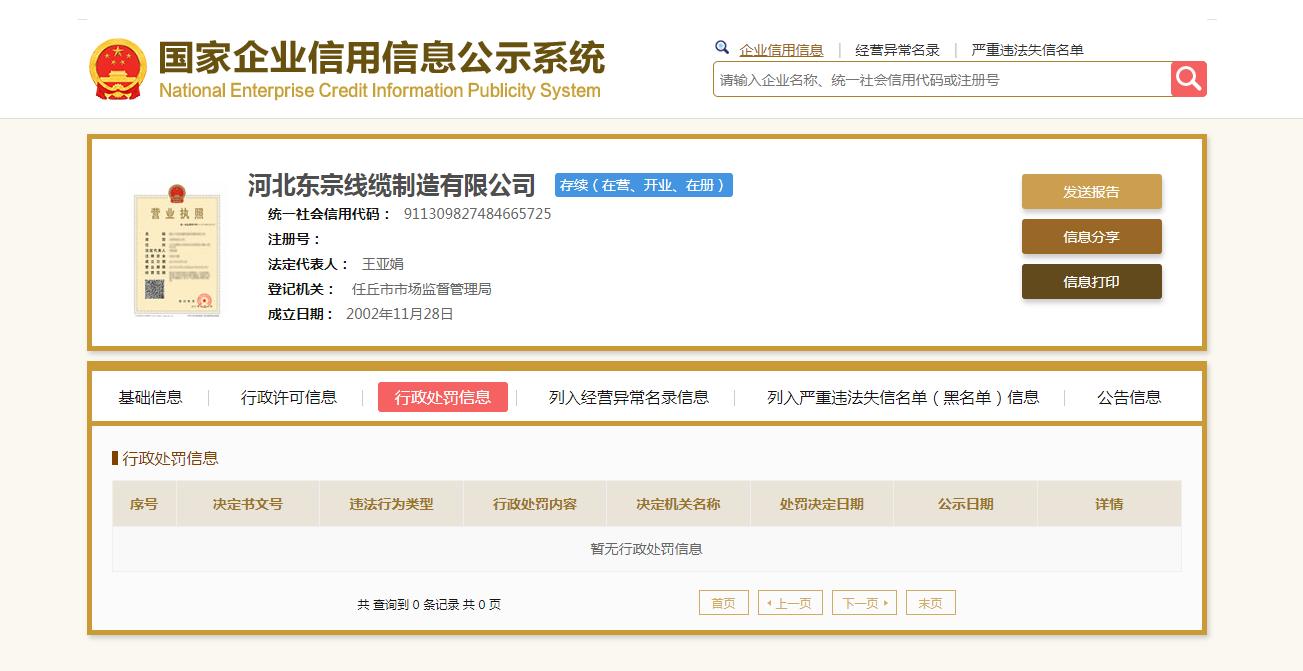The width and height of the screenshot is (1303, 671).
Task: Select the 经营异常名录 search category
Action: (897, 50)
